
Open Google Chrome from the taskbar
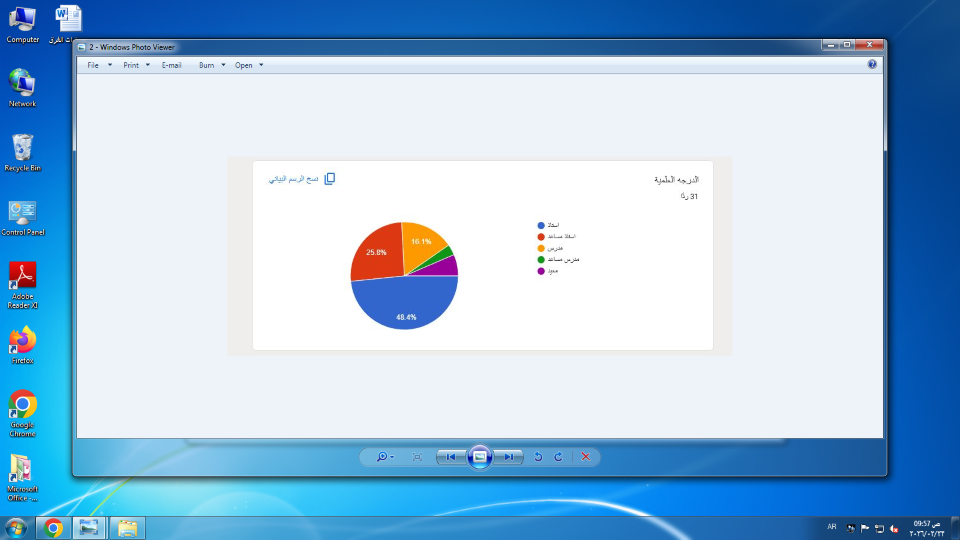point(53,527)
